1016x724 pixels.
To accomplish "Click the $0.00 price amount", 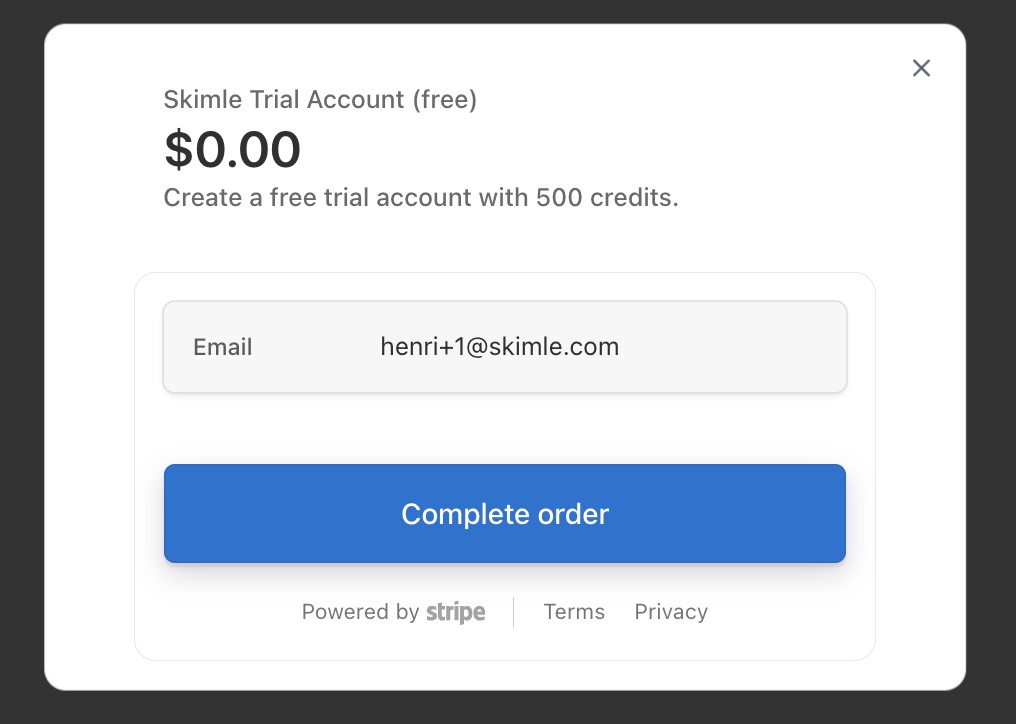I will tap(232, 150).
